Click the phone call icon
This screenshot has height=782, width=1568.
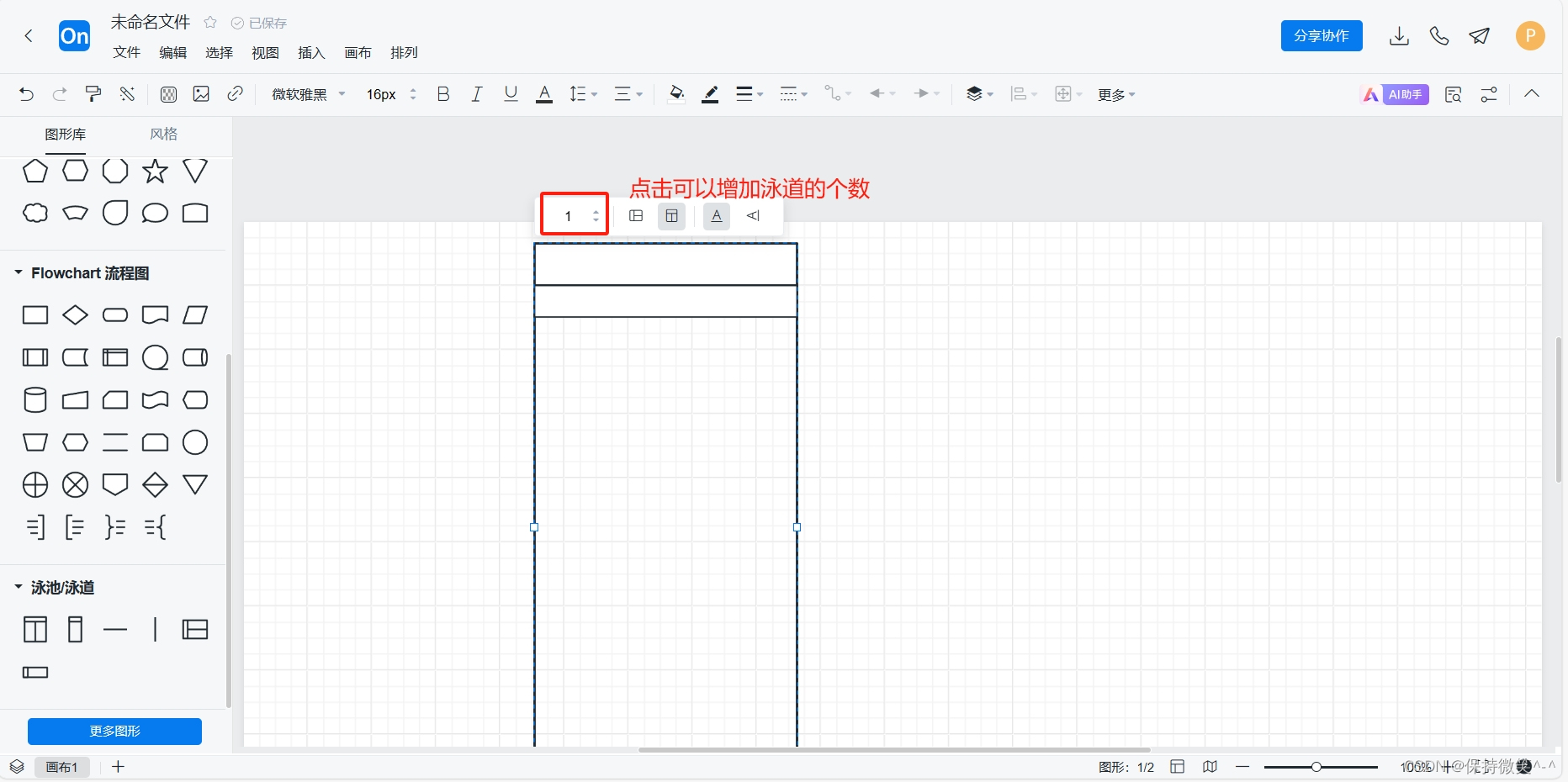(1439, 35)
